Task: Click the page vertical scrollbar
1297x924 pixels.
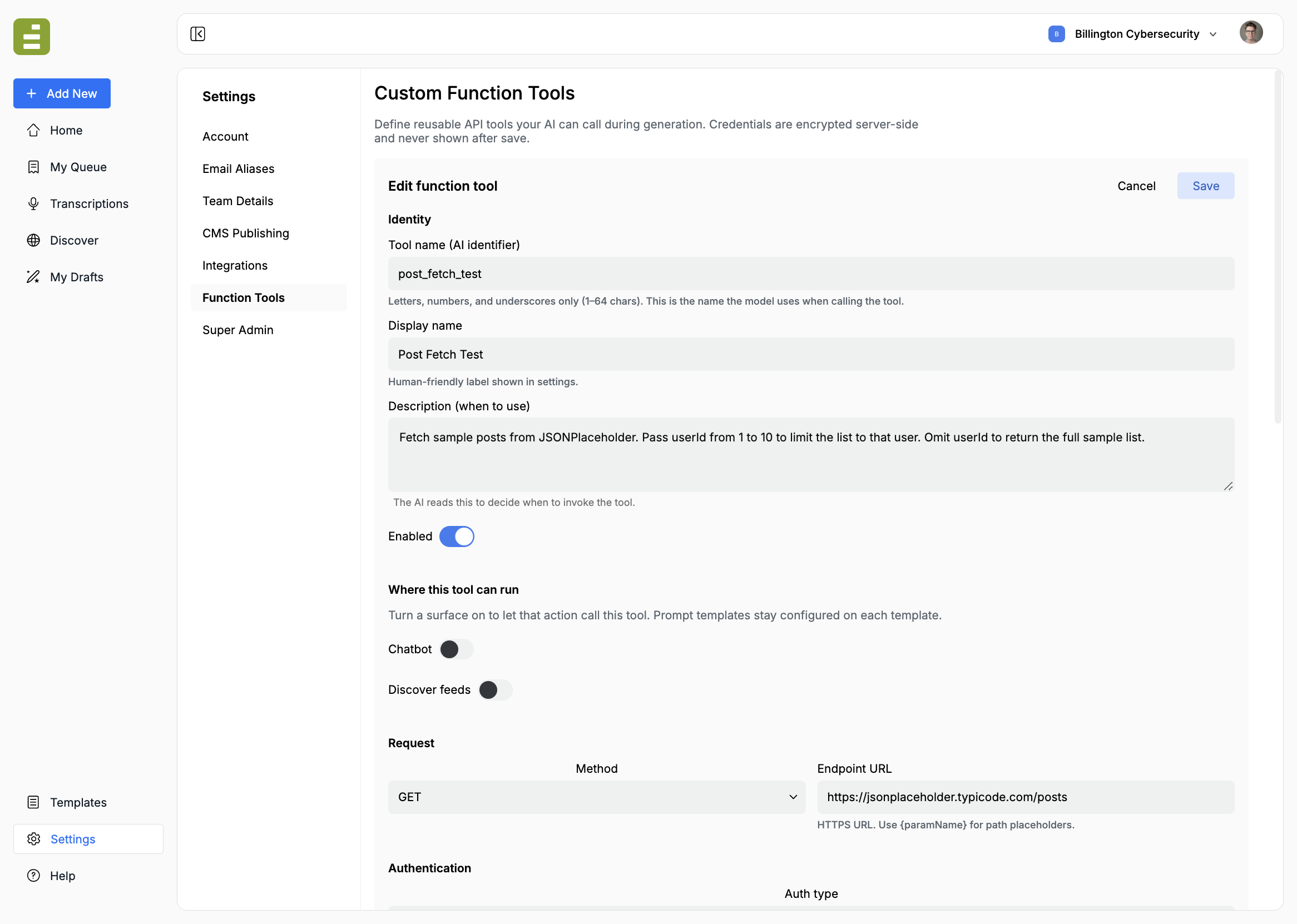Action: pyautogui.click(x=1278, y=247)
